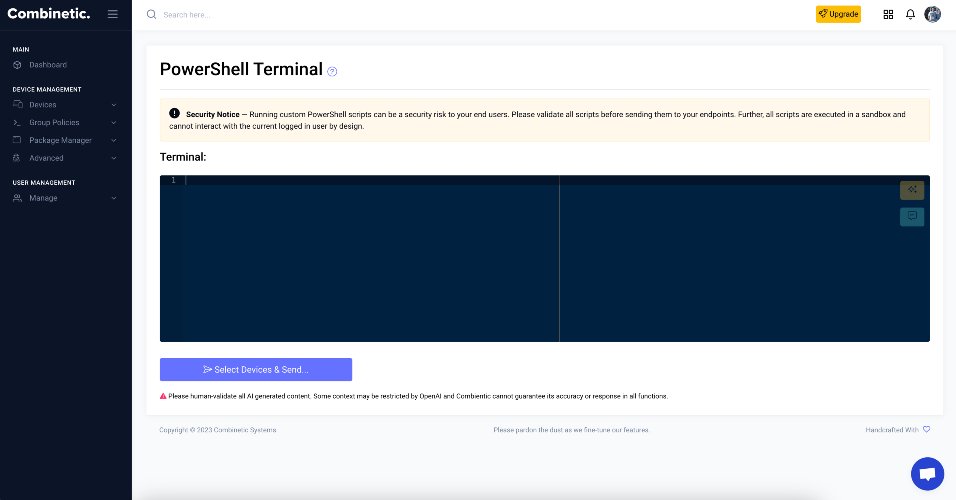Viewport: 956px width, 500px height.
Task: Open the user profile avatar
Action: point(932,14)
